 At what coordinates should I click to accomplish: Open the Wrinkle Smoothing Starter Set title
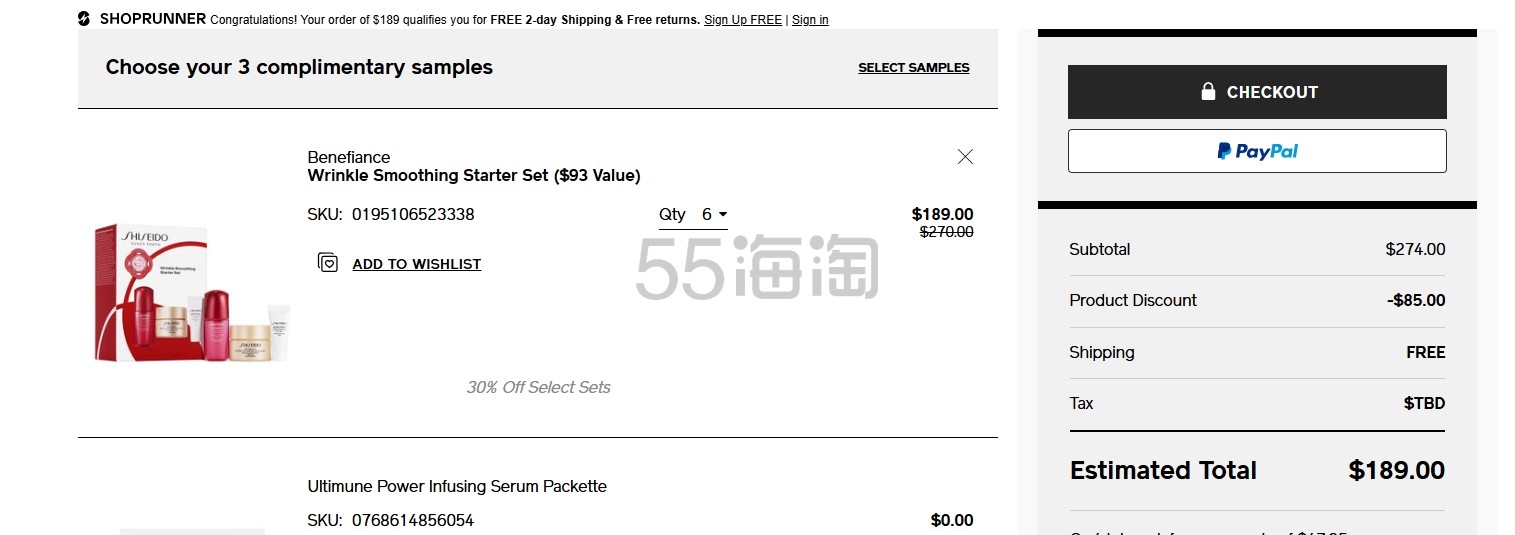[x=474, y=176]
